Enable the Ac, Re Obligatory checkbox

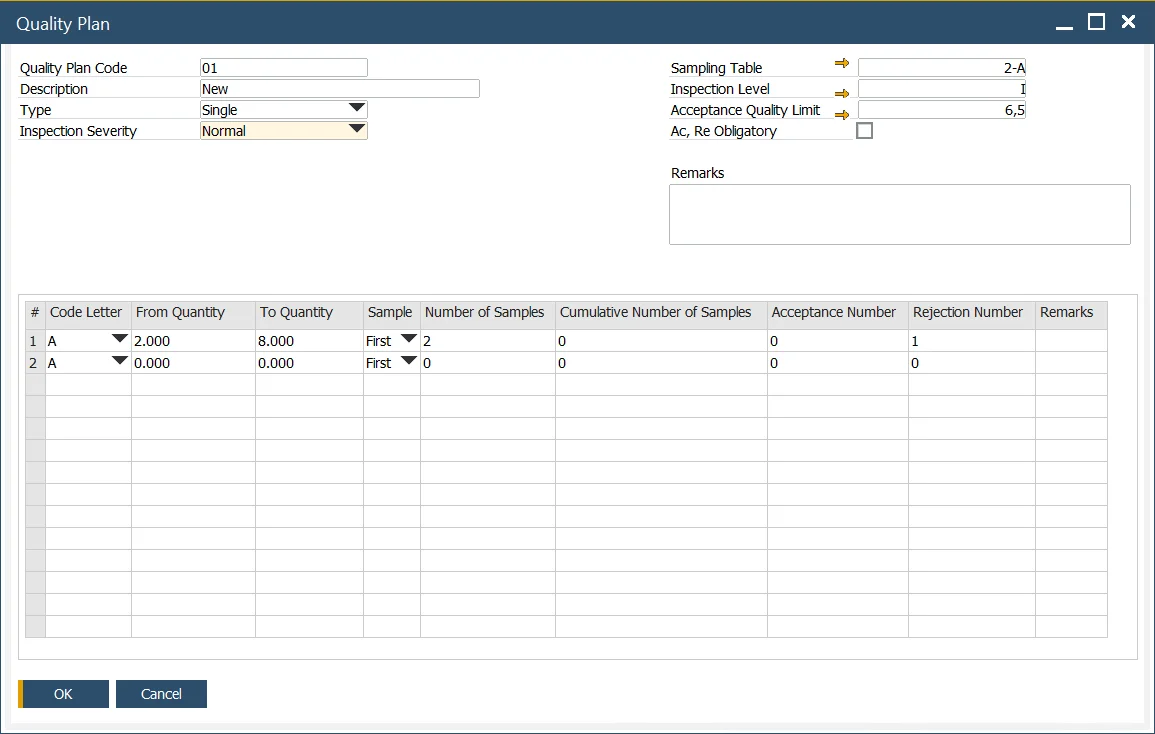click(x=865, y=131)
